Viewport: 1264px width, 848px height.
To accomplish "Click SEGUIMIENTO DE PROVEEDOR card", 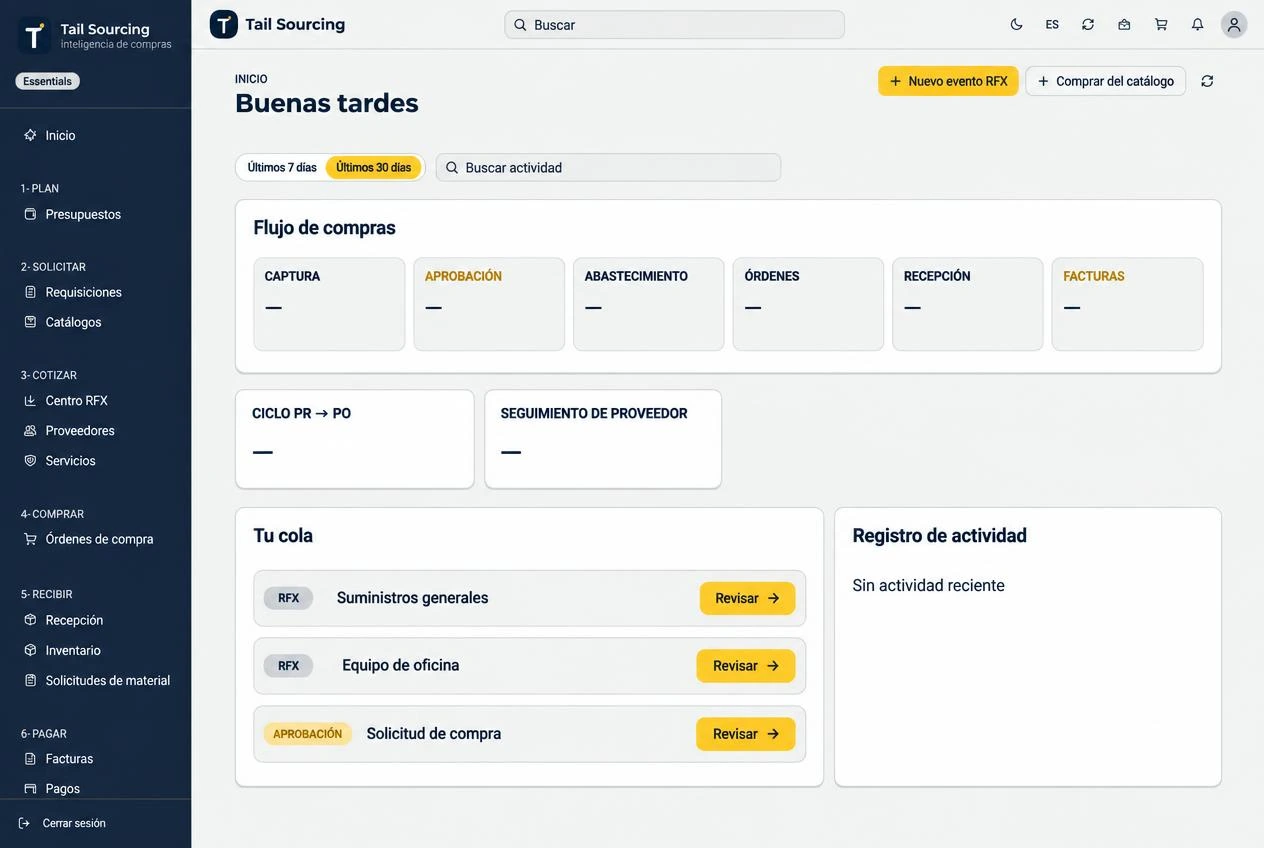I will (603, 439).
